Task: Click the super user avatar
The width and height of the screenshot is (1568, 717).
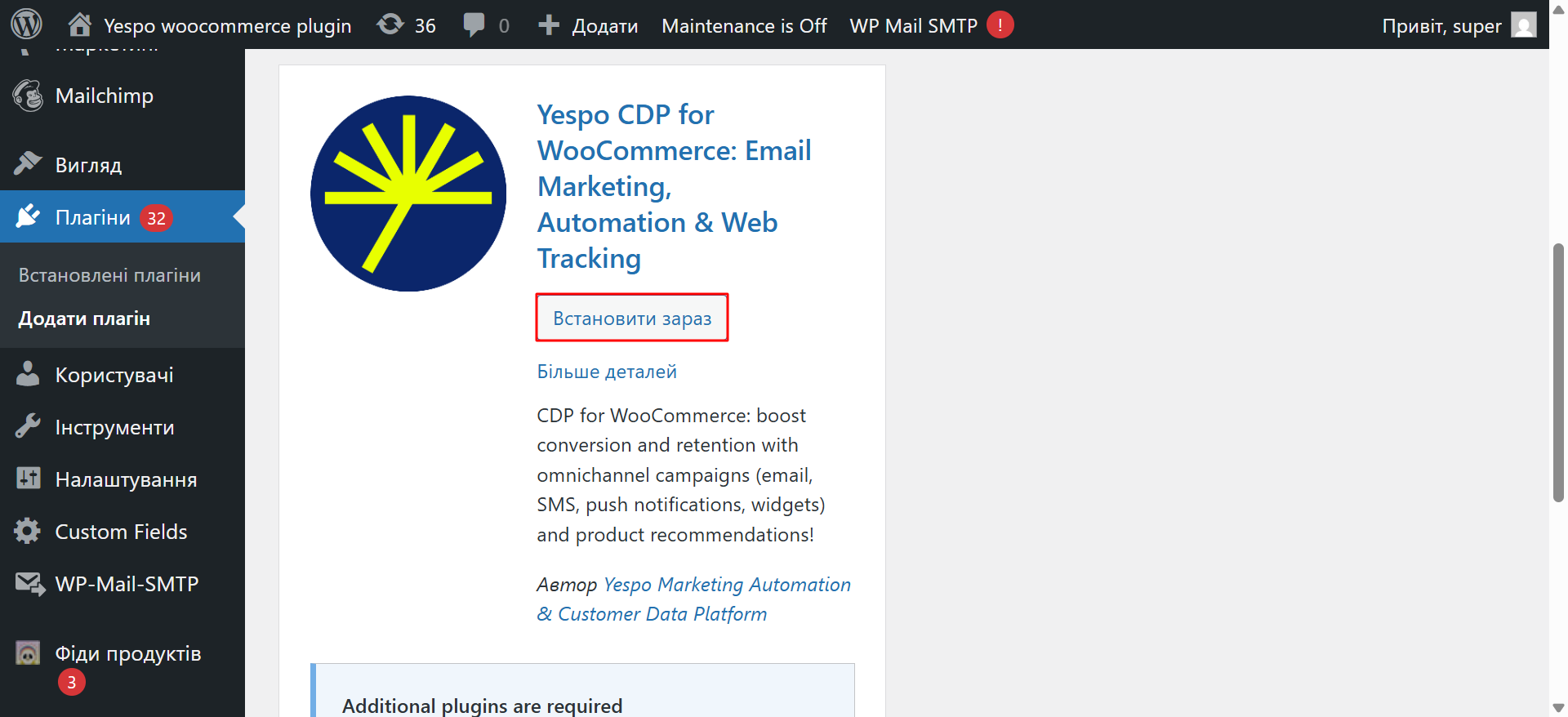Action: (x=1524, y=24)
